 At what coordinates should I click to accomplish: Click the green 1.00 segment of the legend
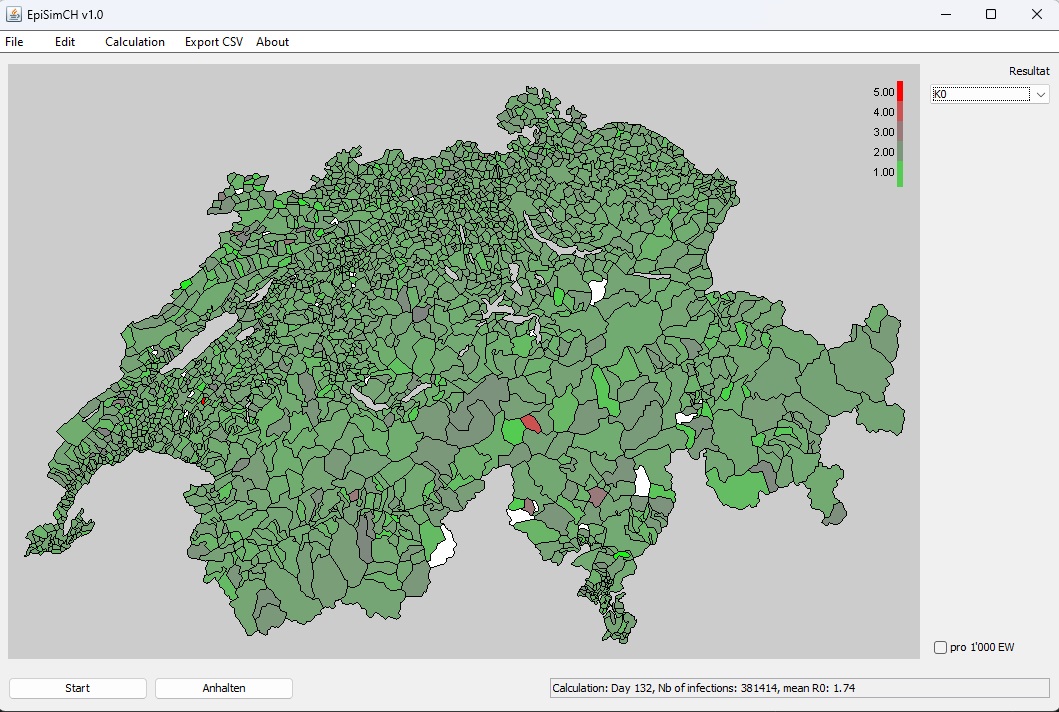click(x=899, y=171)
